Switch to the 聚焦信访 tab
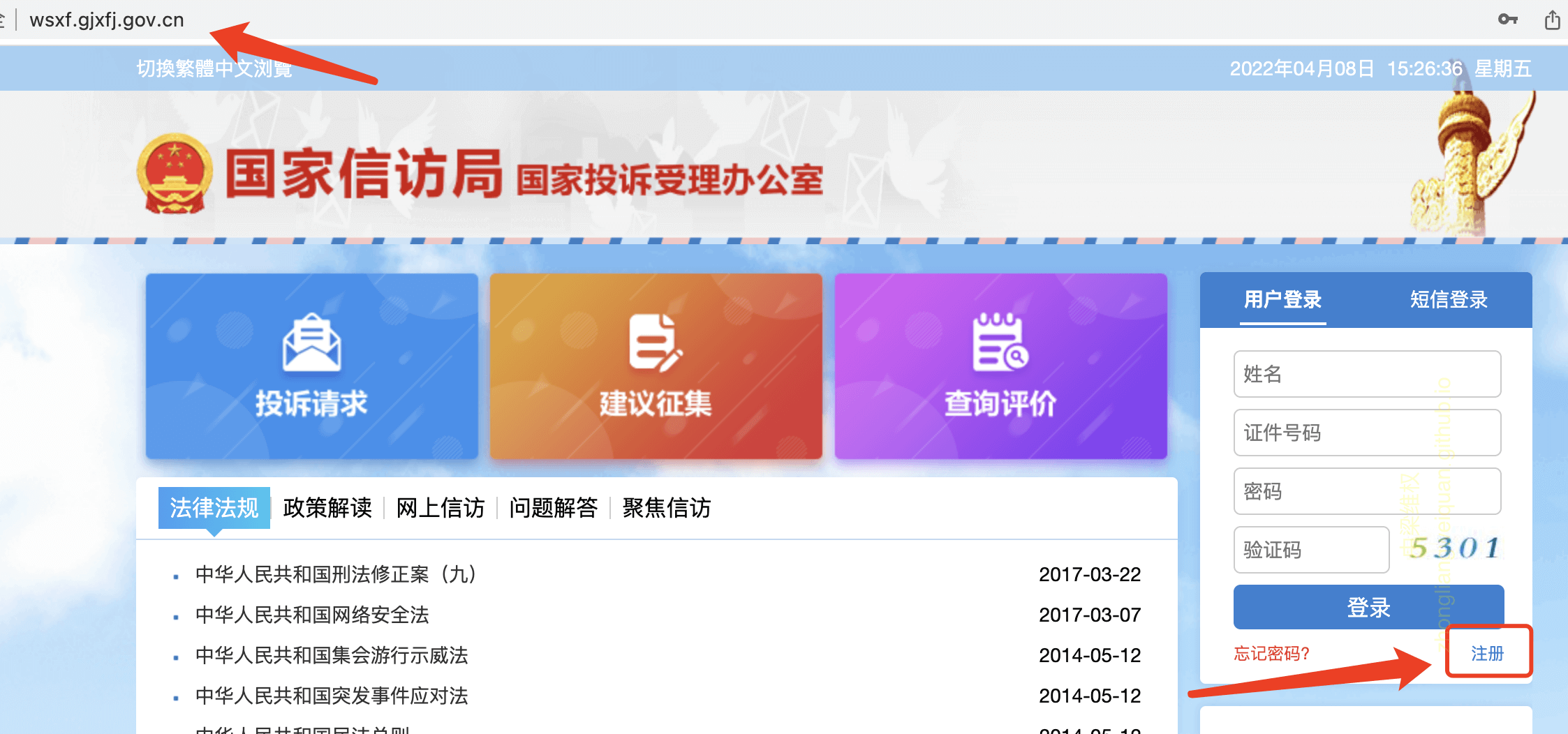This screenshot has height=734, width=1568. point(667,508)
